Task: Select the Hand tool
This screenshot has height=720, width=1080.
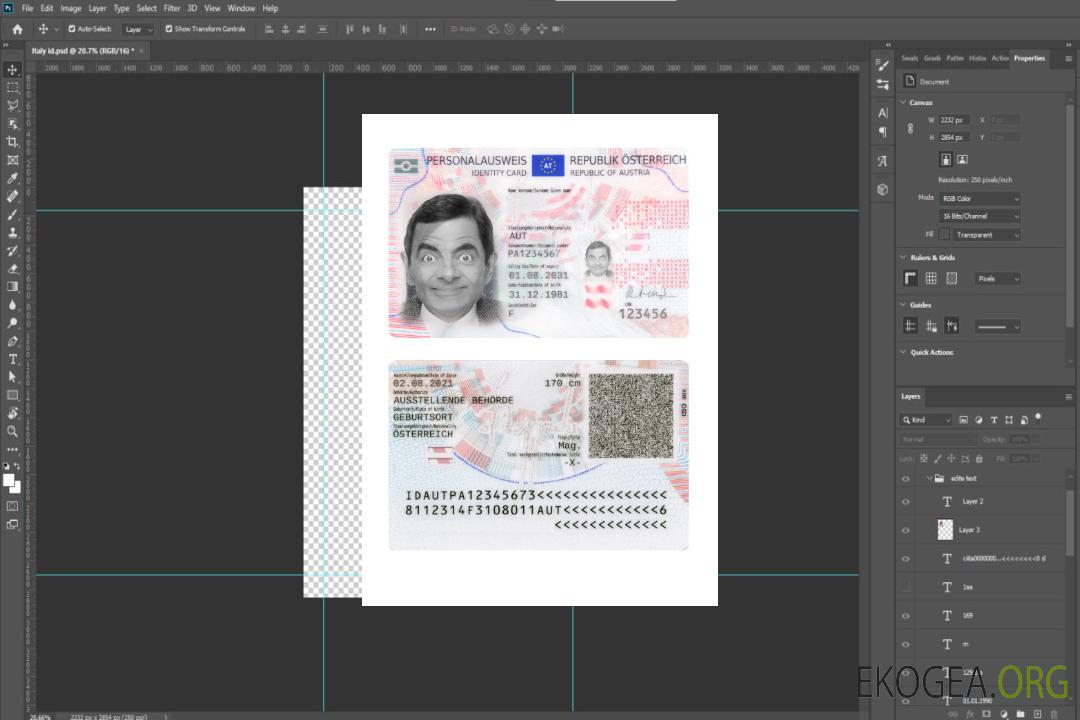Action: click(12, 413)
